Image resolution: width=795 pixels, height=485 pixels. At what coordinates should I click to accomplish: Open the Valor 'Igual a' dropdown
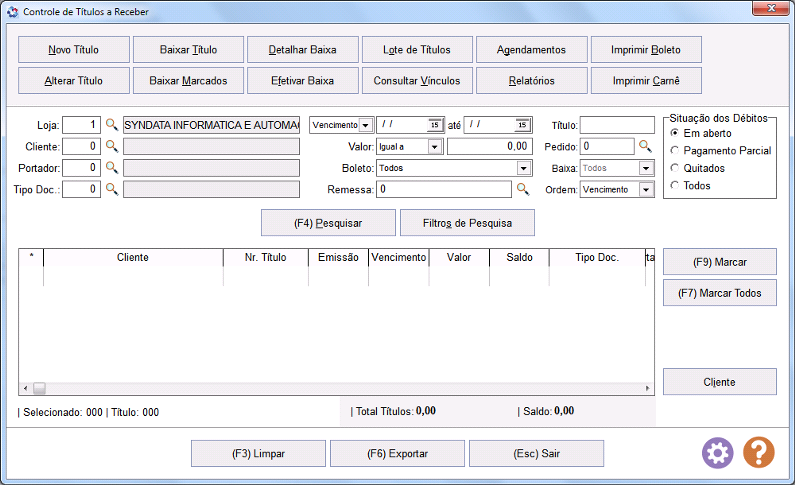pos(435,147)
